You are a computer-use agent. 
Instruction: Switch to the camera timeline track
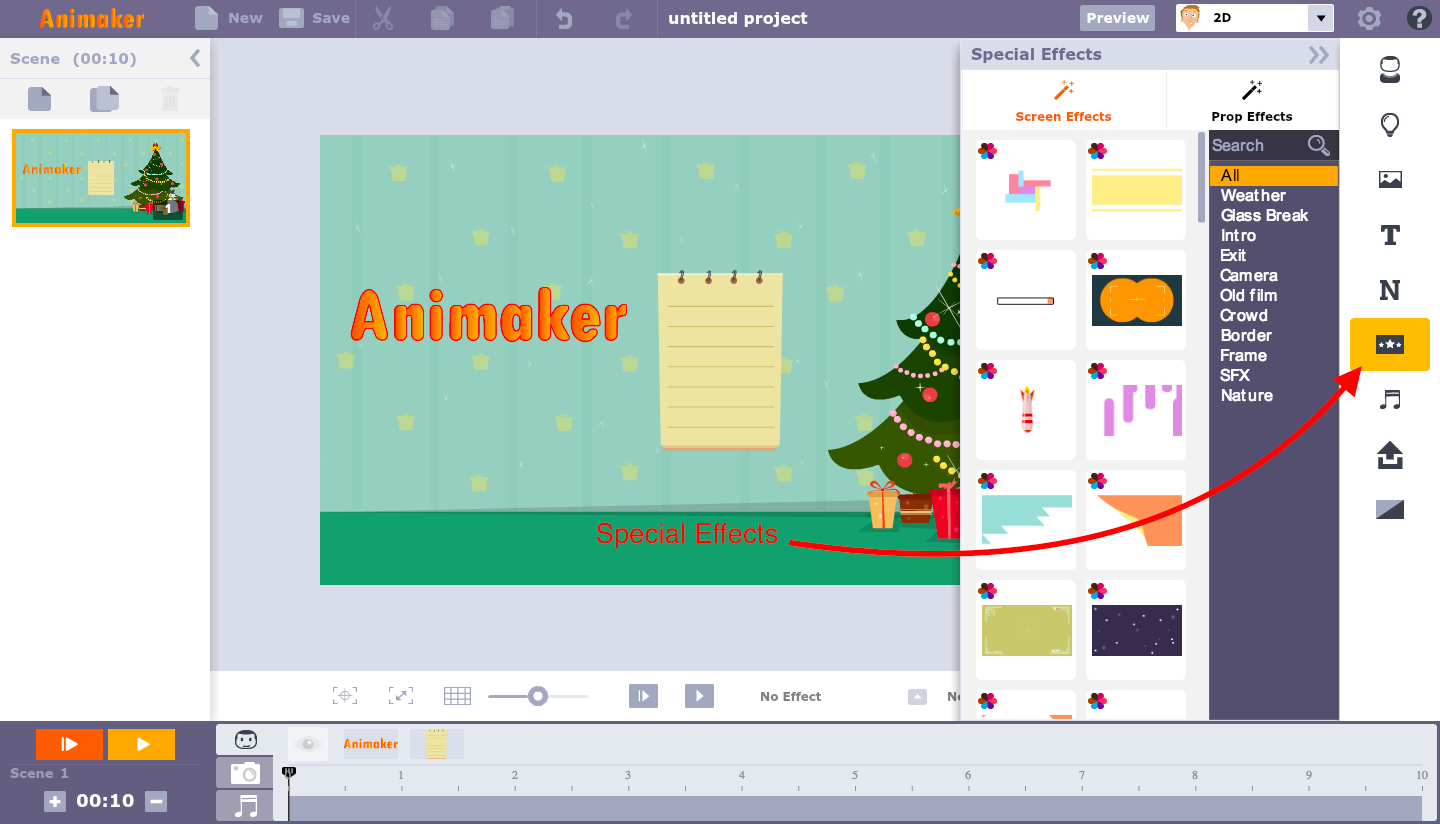(245, 773)
